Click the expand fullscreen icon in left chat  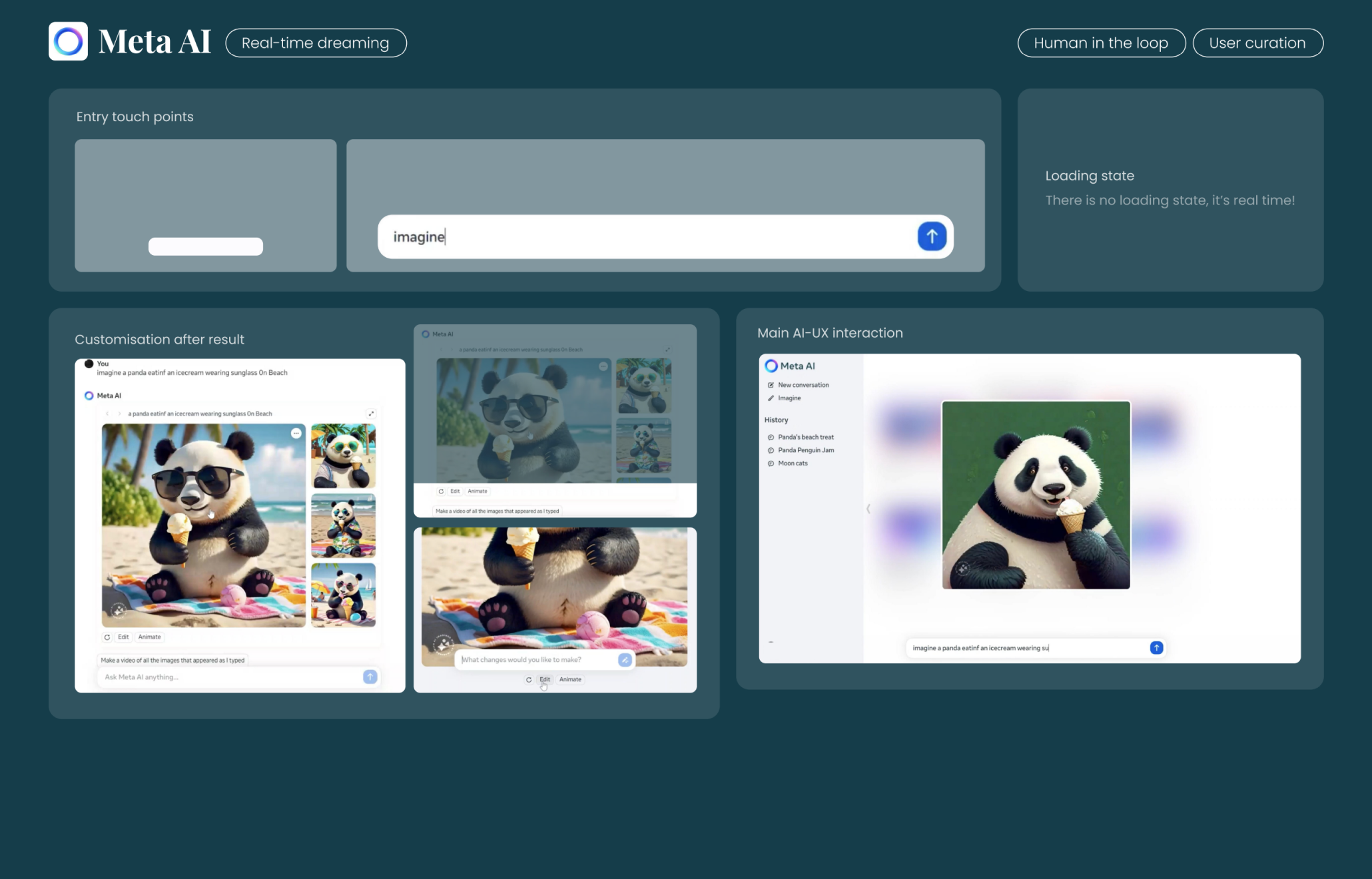pyautogui.click(x=372, y=414)
